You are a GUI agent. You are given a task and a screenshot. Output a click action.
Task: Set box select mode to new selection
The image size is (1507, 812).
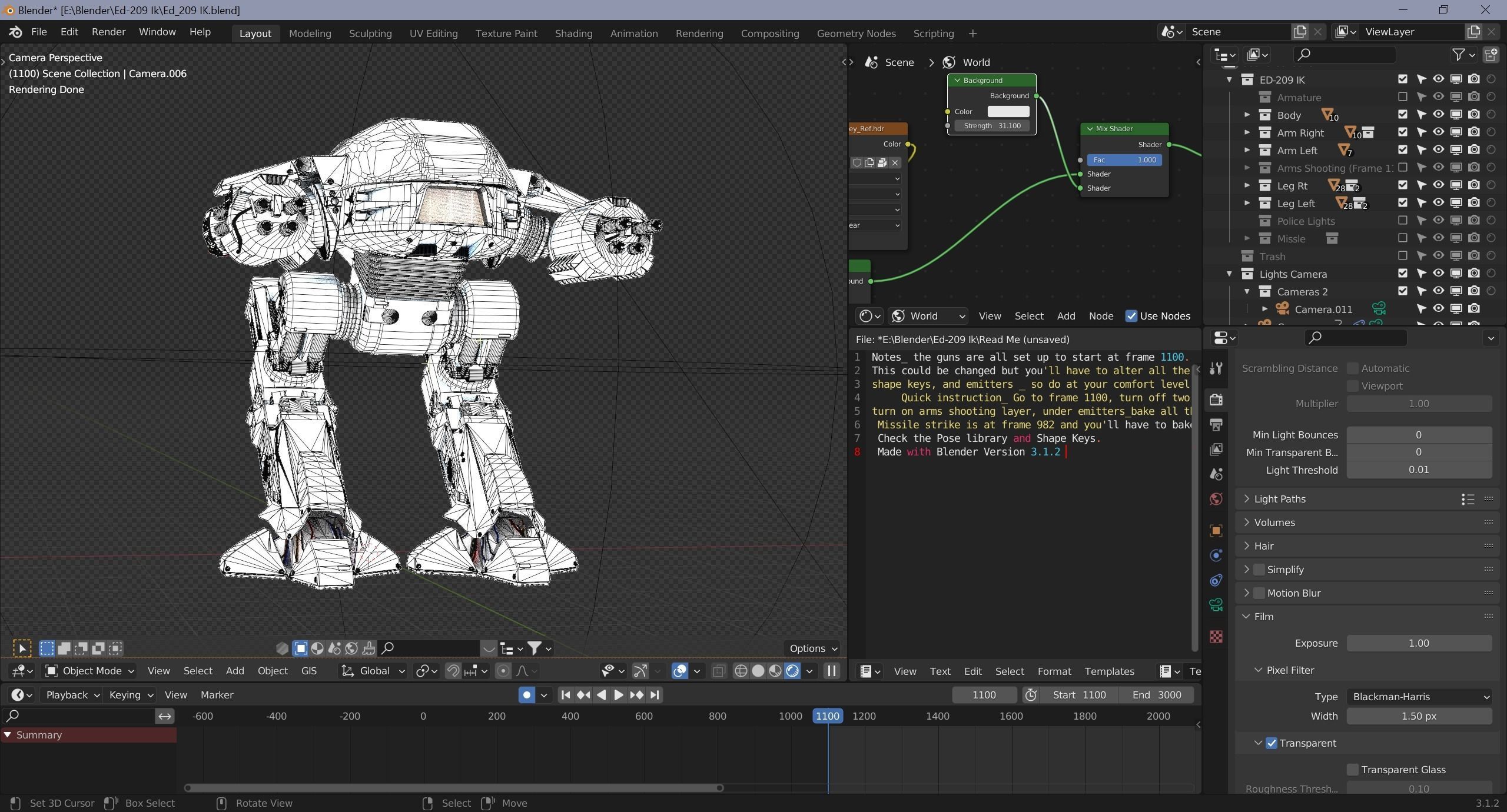tap(47, 648)
